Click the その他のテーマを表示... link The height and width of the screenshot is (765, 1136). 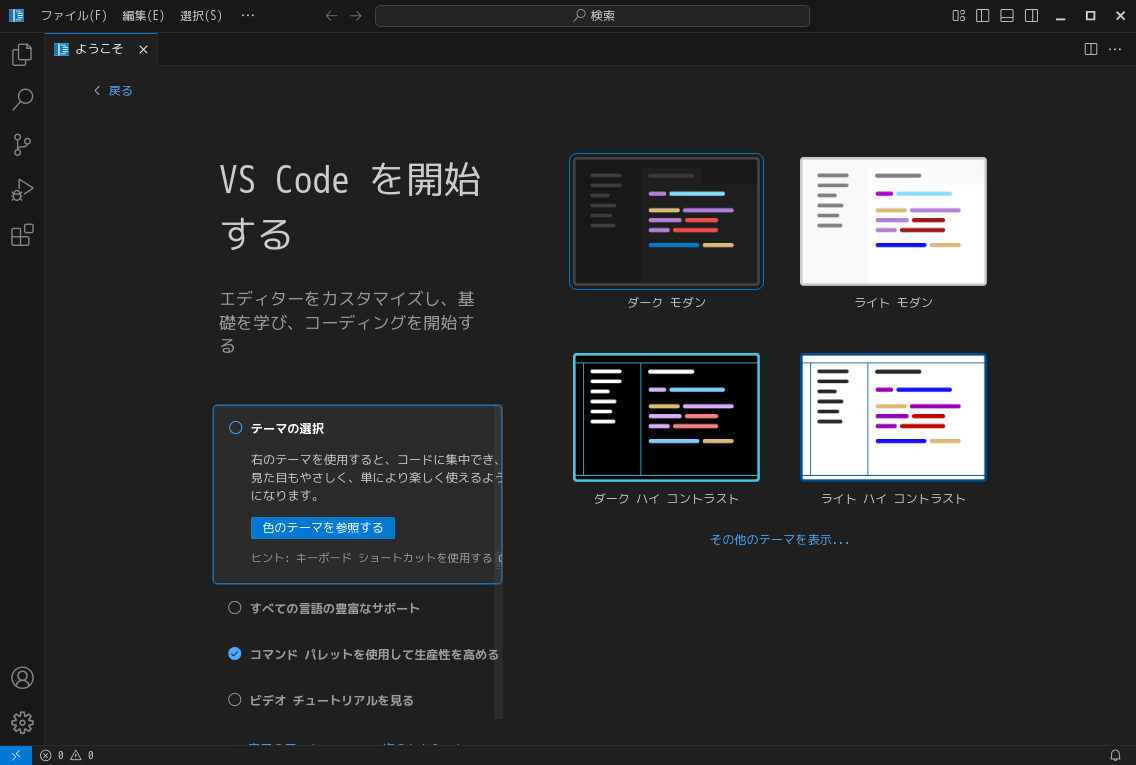pyautogui.click(x=779, y=539)
